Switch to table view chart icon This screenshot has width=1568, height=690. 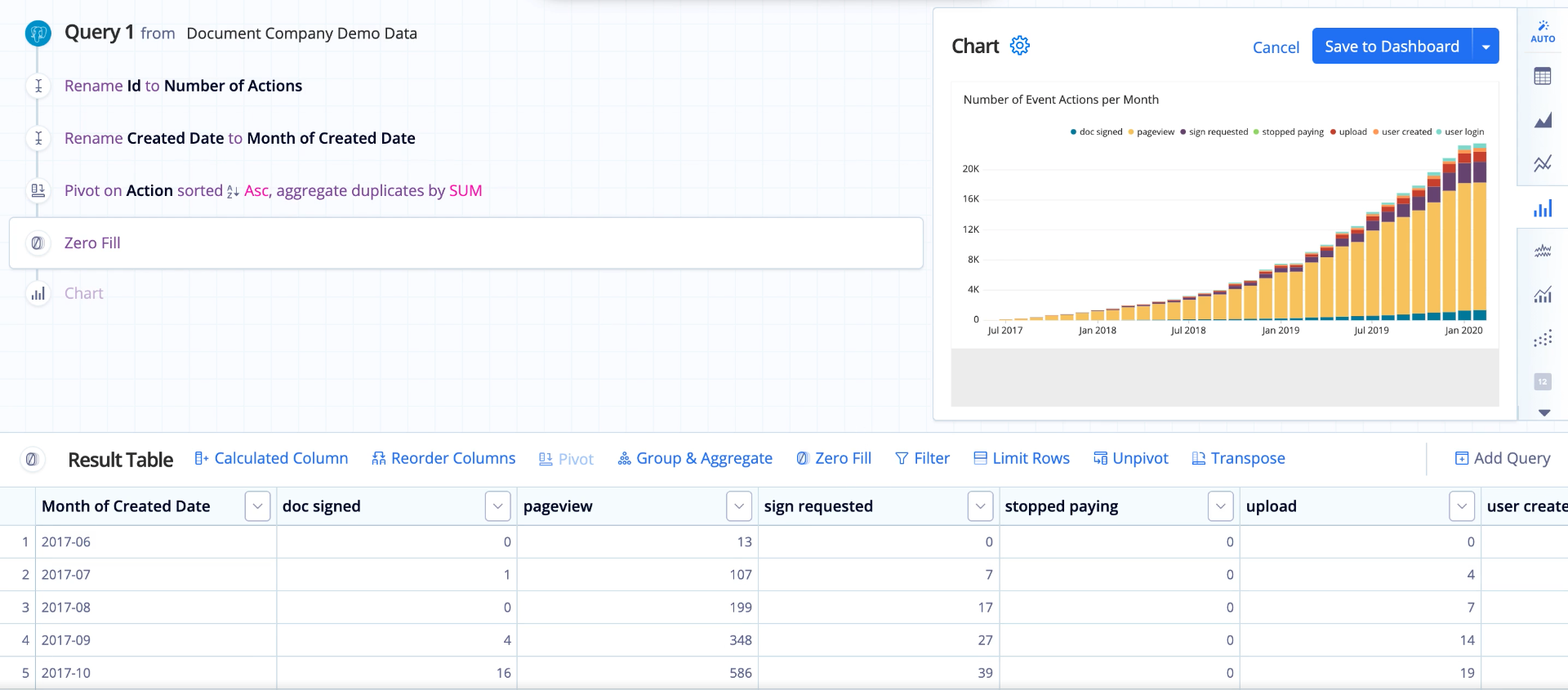pos(1543,77)
